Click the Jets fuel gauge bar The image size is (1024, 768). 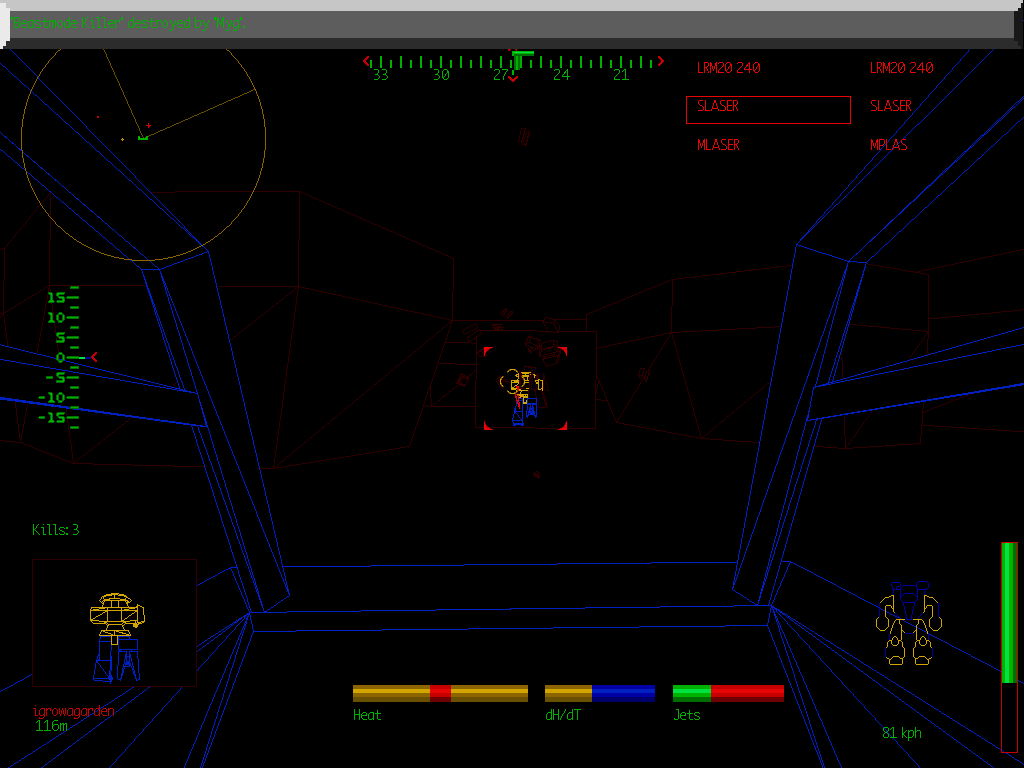(x=728, y=693)
